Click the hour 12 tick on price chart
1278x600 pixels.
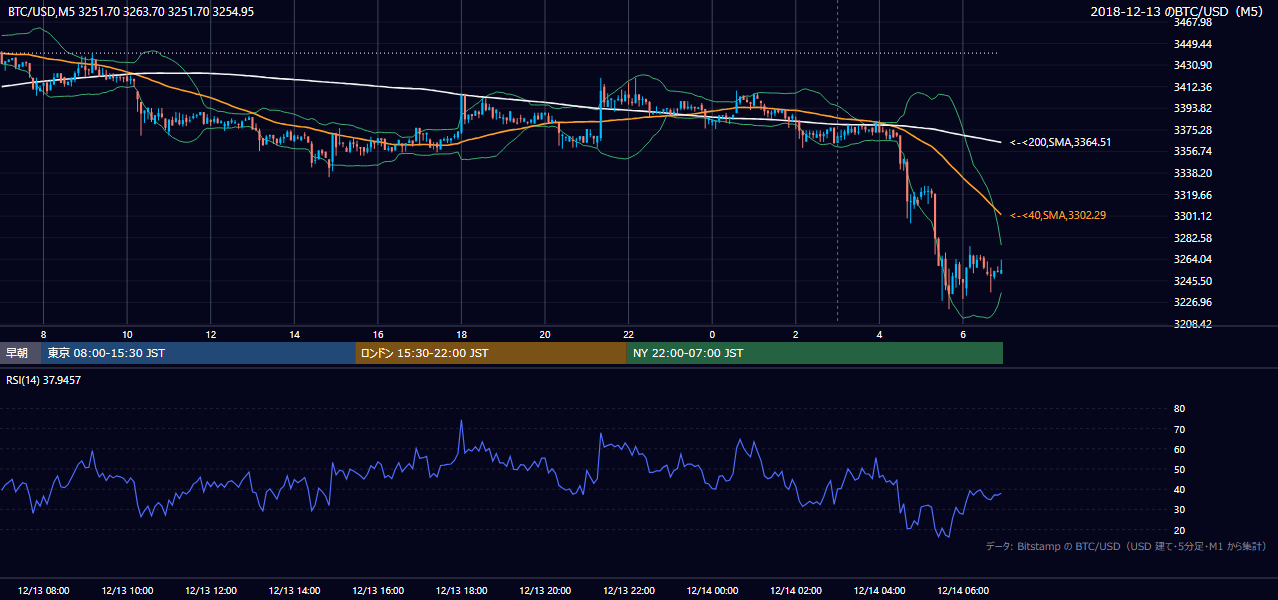pyautogui.click(x=211, y=334)
